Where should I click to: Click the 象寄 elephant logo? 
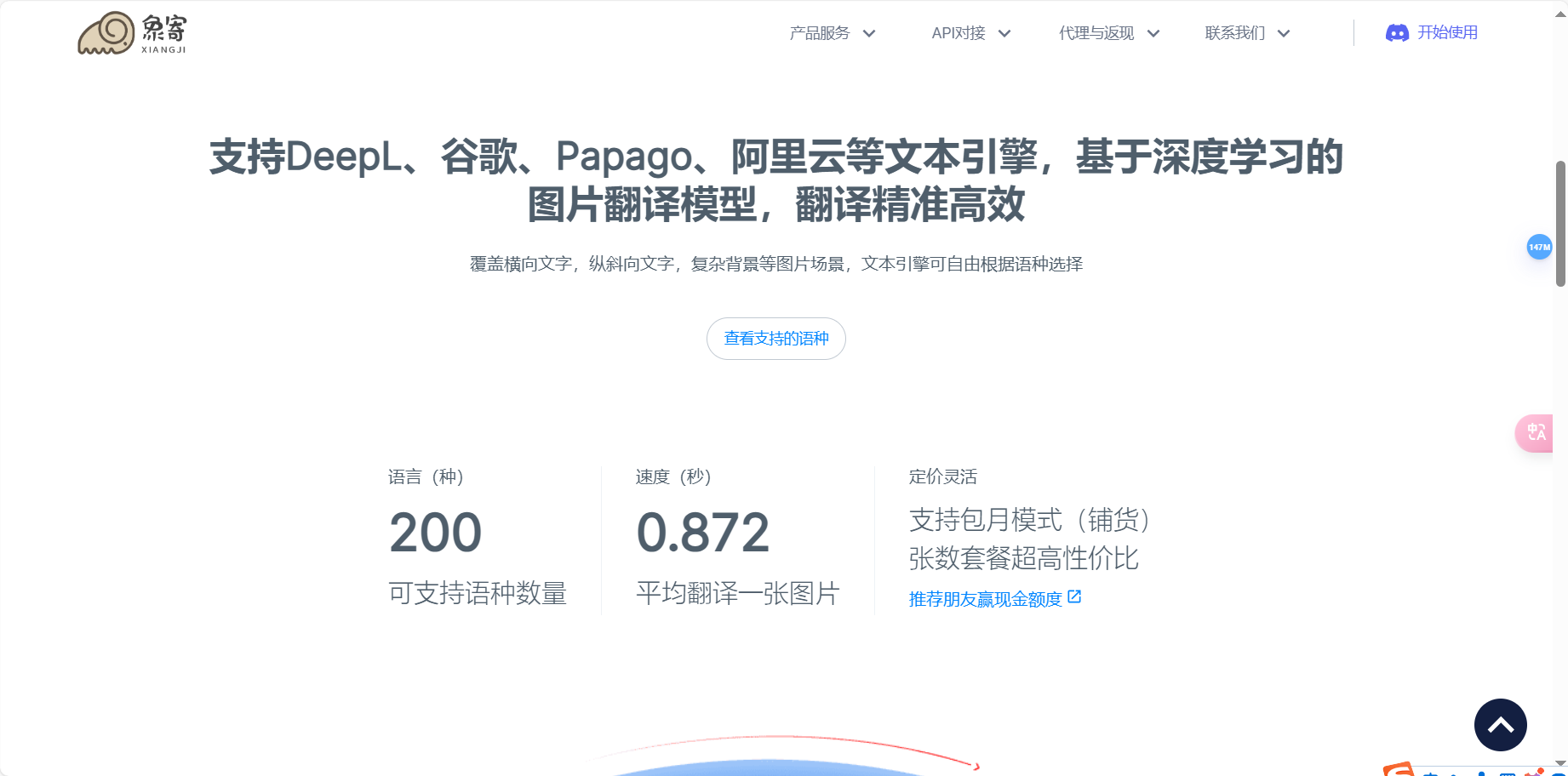pos(106,32)
